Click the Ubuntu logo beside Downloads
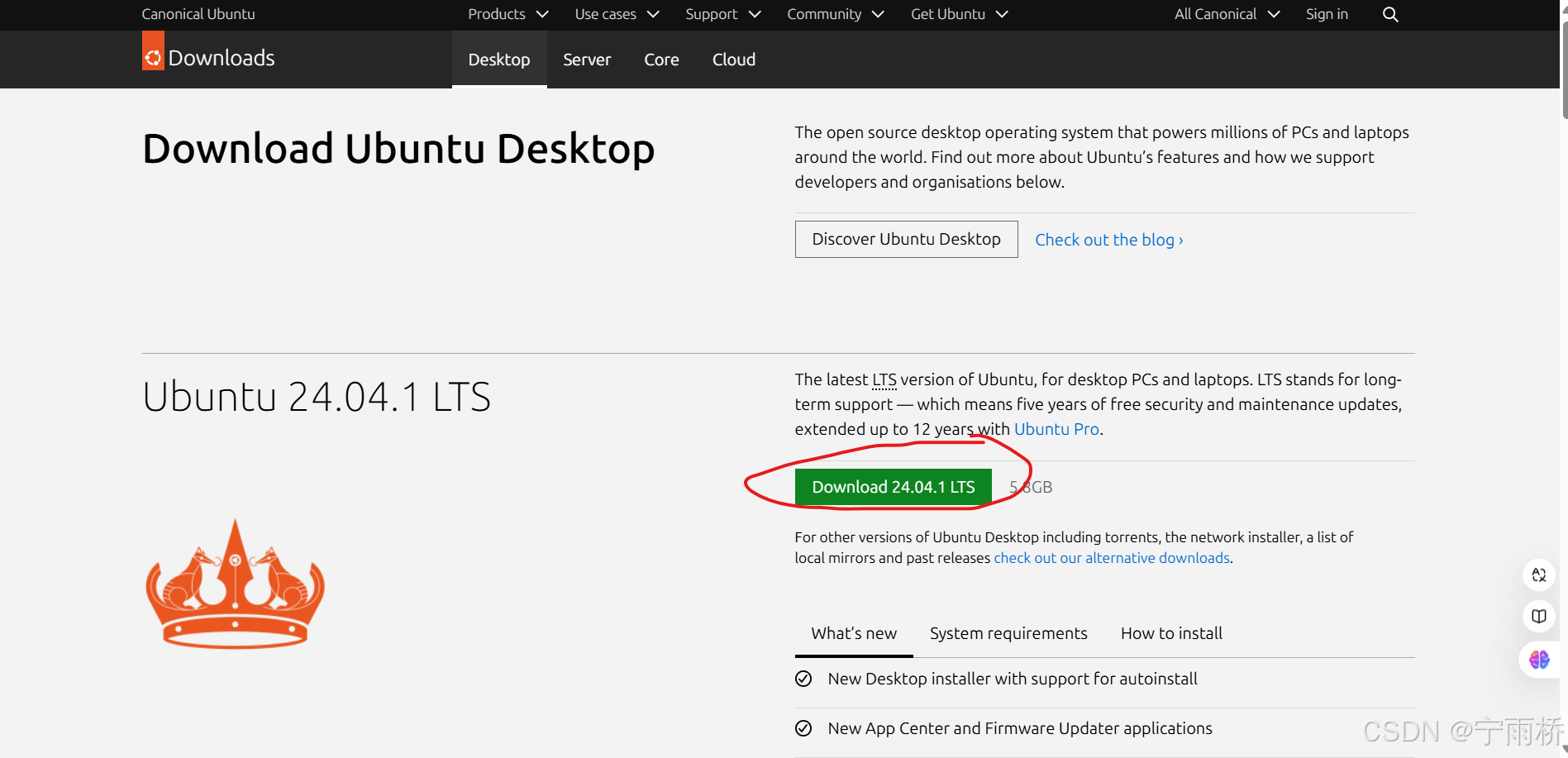 [x=153, y=51]
